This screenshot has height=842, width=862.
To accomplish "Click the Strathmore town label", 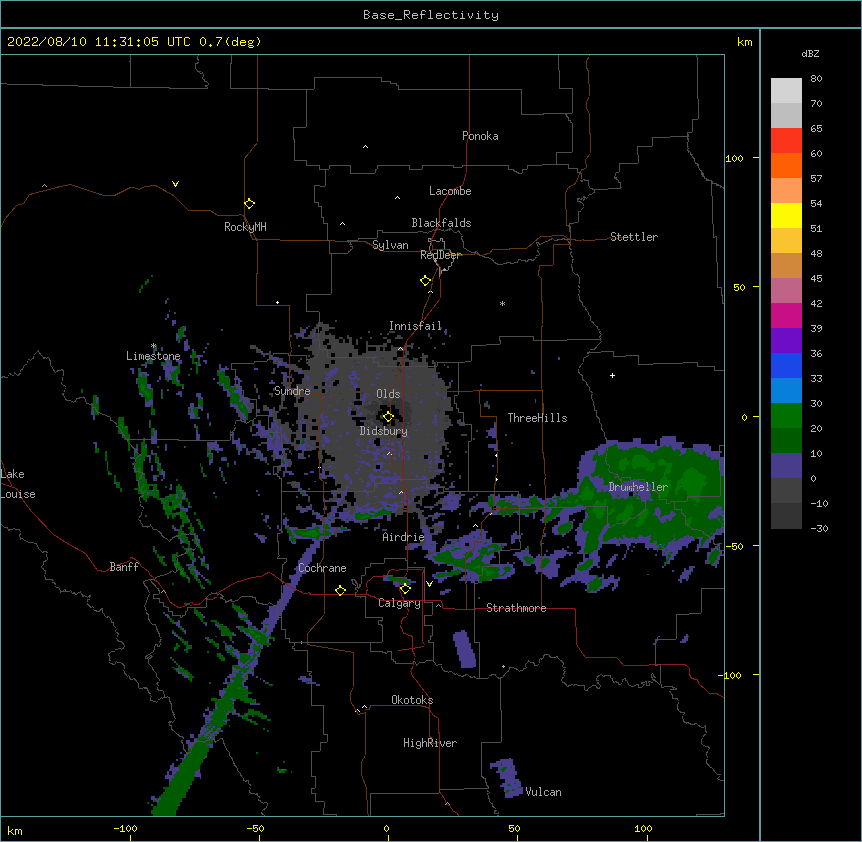I will (516, 608).
